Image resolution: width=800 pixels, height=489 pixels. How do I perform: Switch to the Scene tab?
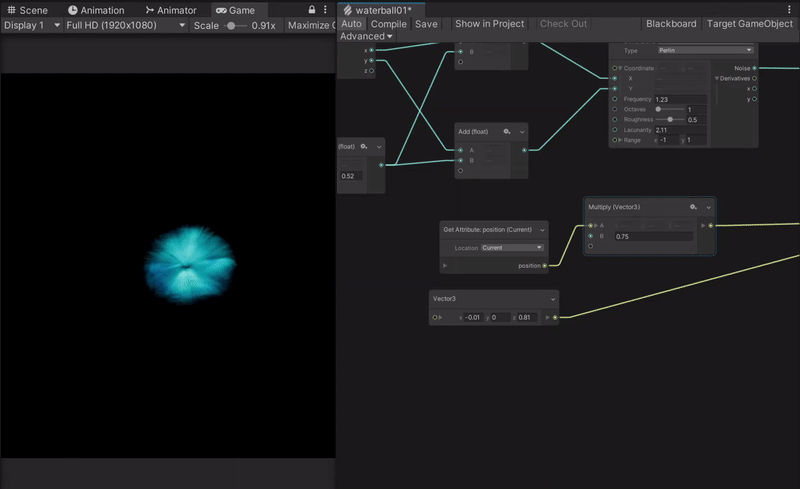27,10
